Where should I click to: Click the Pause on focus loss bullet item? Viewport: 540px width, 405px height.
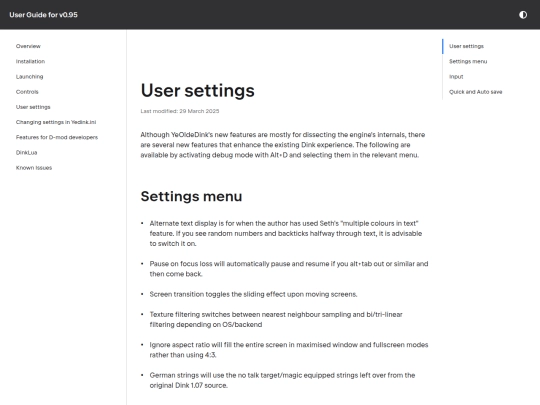(x=289, y=269)
